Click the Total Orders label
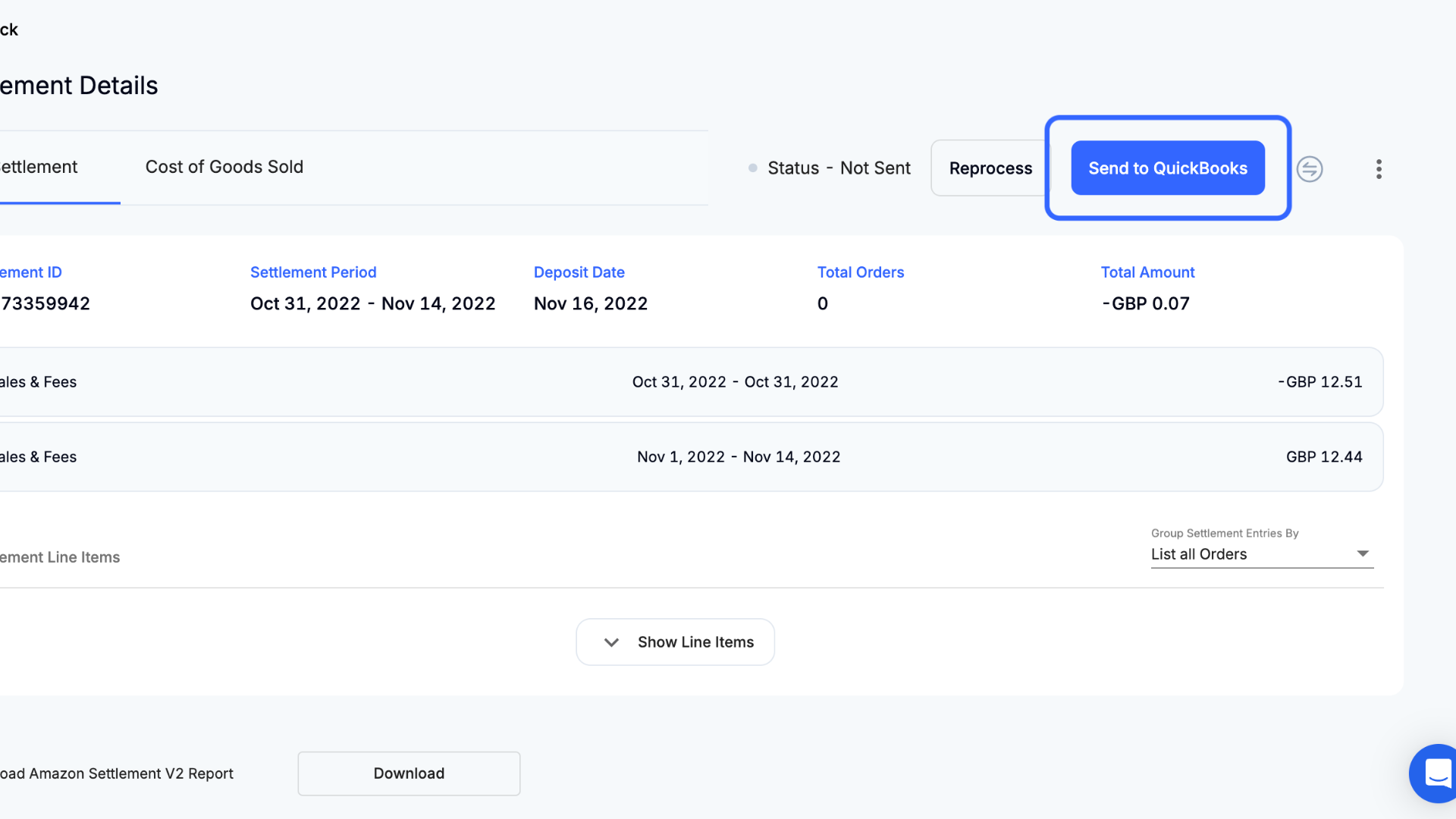Screen dimensions: 1456x819 coord(861,272)
